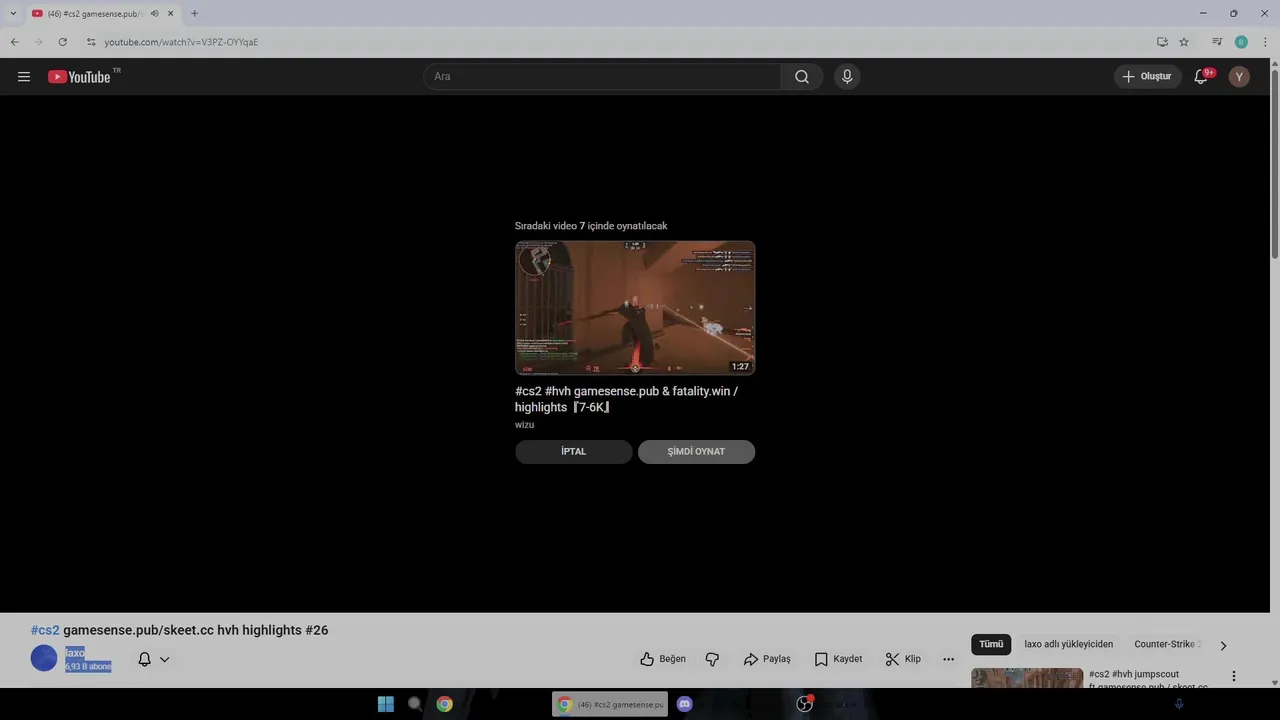This screenshot has width=1280, height=720.
Task: Start voice search with the microphone
Action: pos(847,77)
